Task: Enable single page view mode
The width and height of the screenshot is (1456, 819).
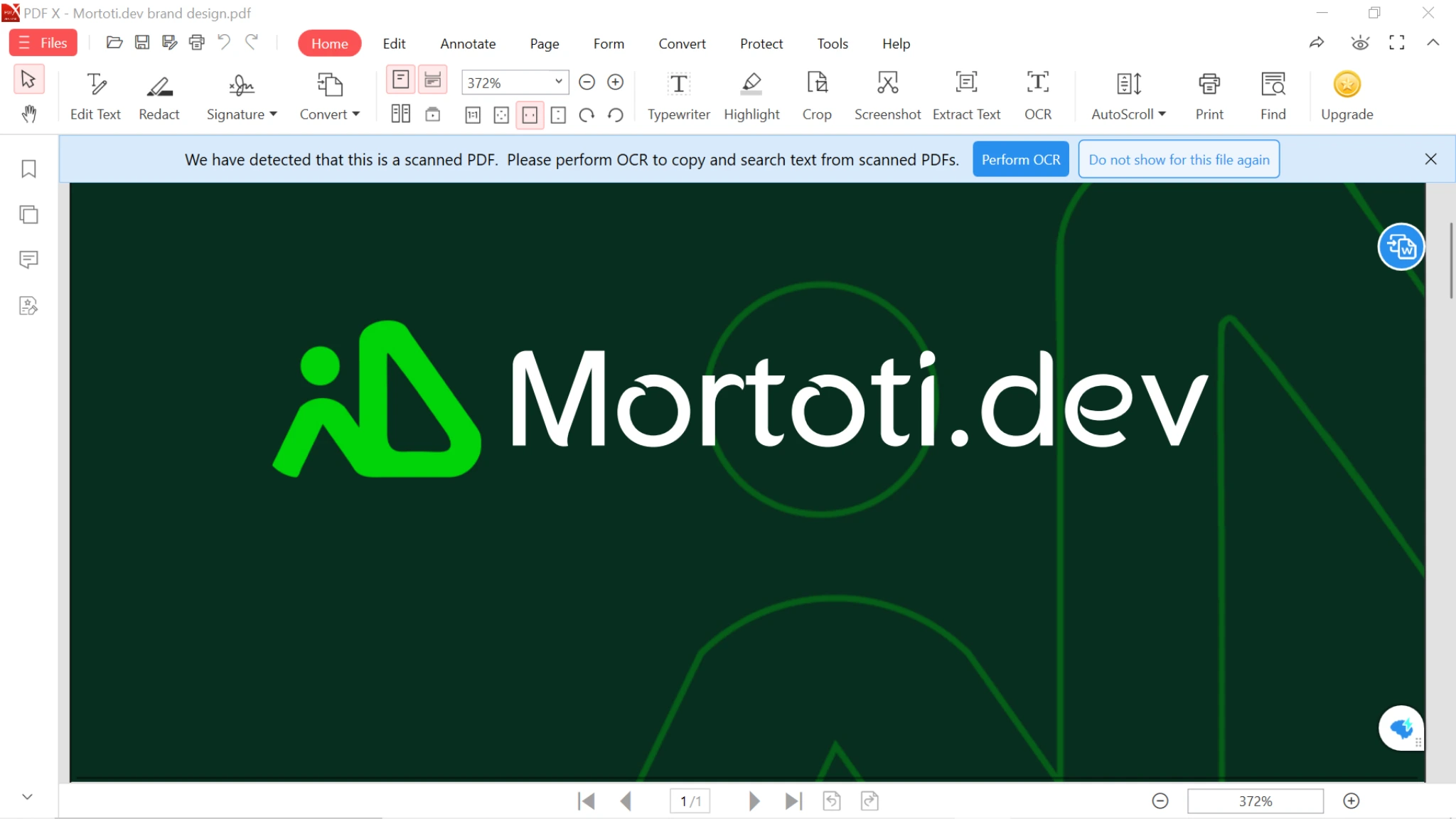Action: 401,80
